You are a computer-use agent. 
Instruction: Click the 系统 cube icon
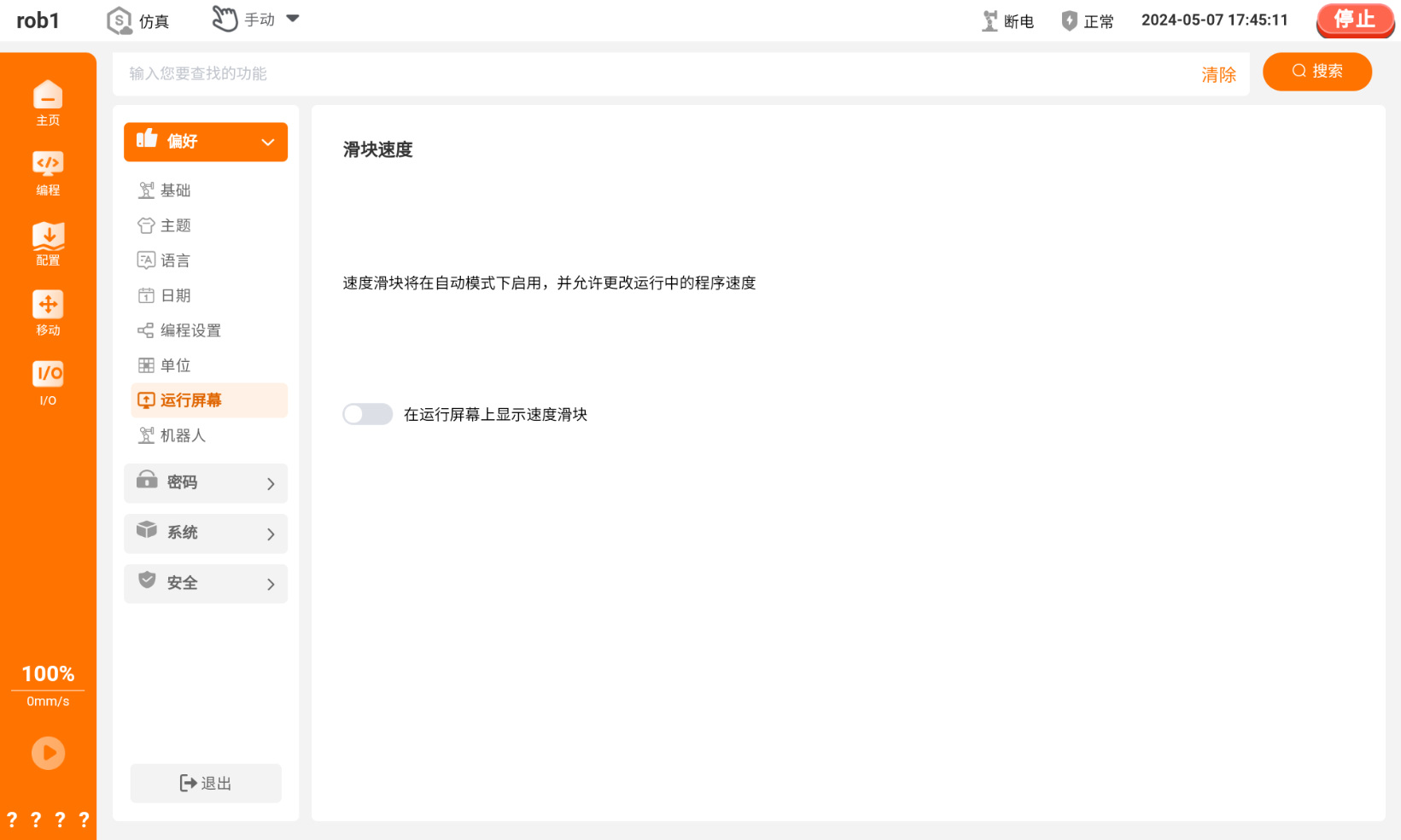coord(147,530)
